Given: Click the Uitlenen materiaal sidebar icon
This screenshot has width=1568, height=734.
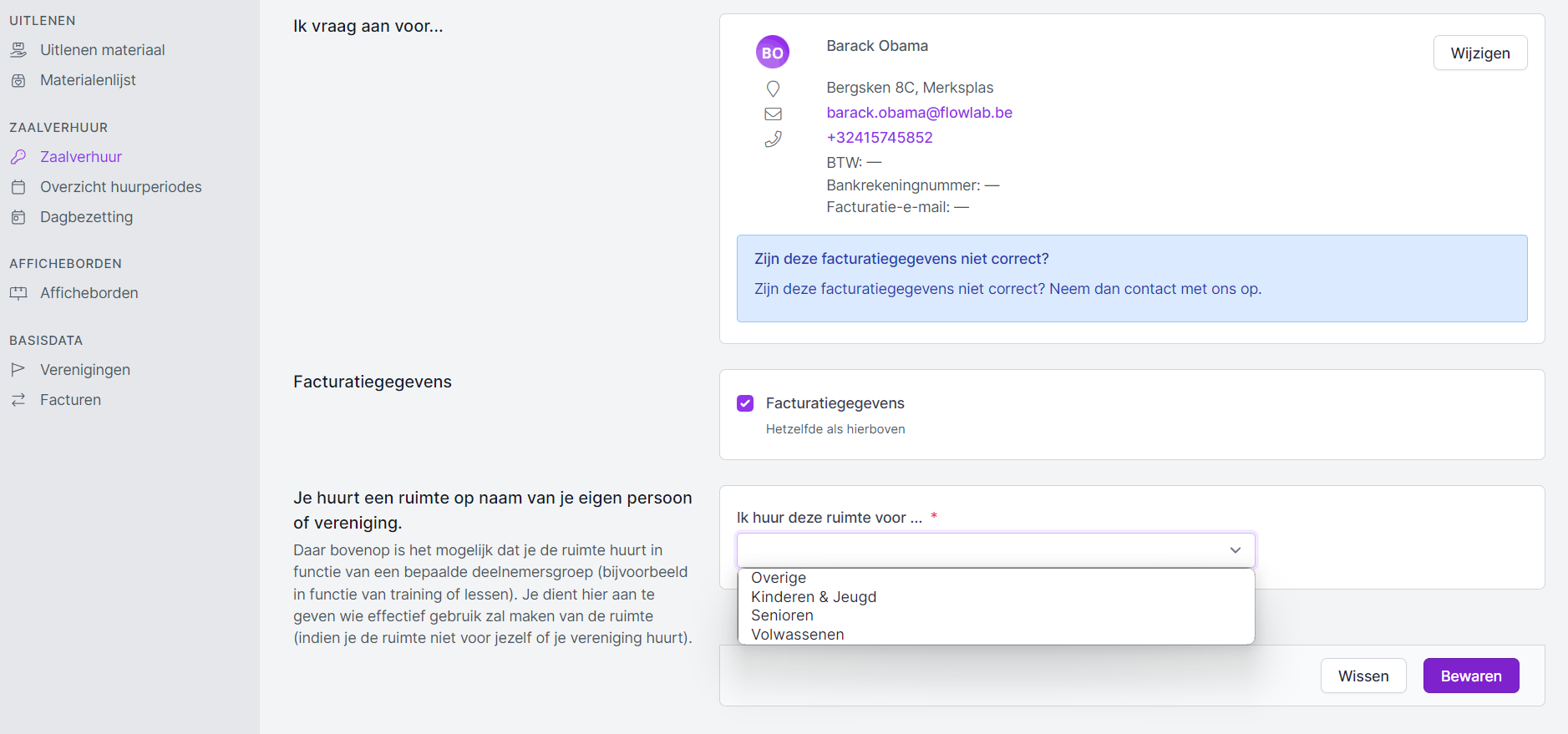Looking at the screenshot, I should click(18, 50).
